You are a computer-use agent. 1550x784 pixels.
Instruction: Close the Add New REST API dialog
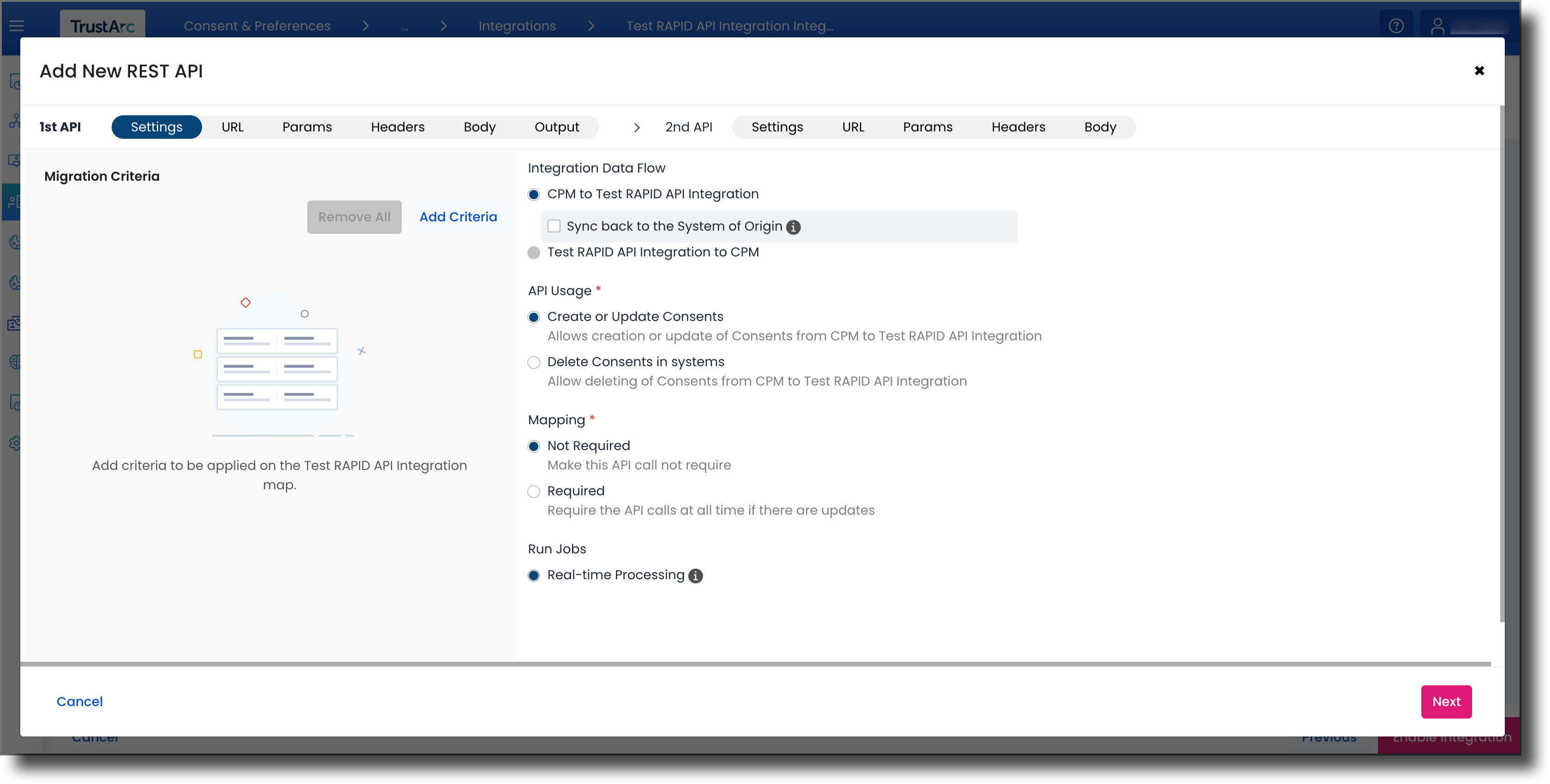[1479, 71]
